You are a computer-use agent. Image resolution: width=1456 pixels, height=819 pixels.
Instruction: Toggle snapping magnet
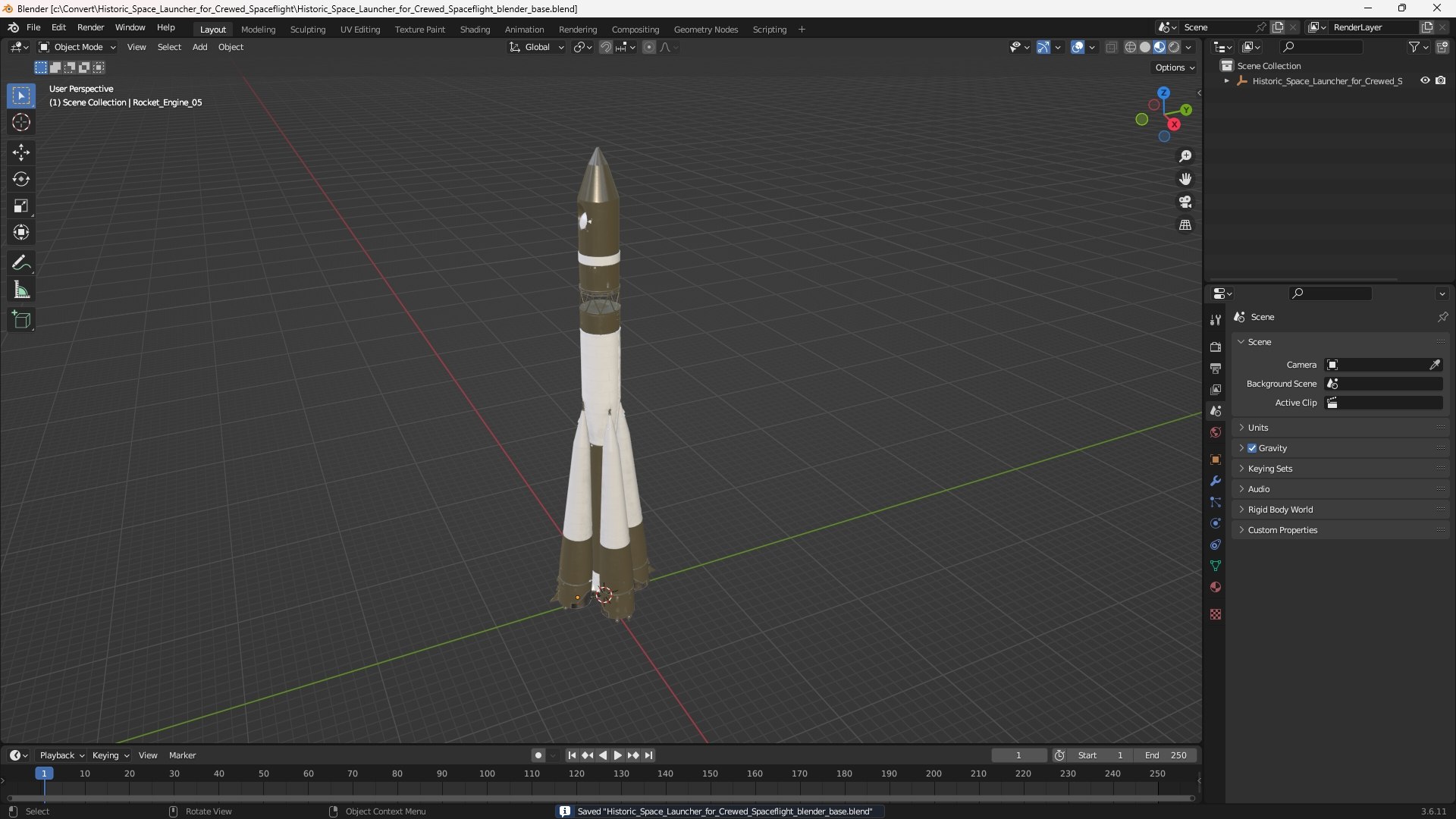[605, 47]
